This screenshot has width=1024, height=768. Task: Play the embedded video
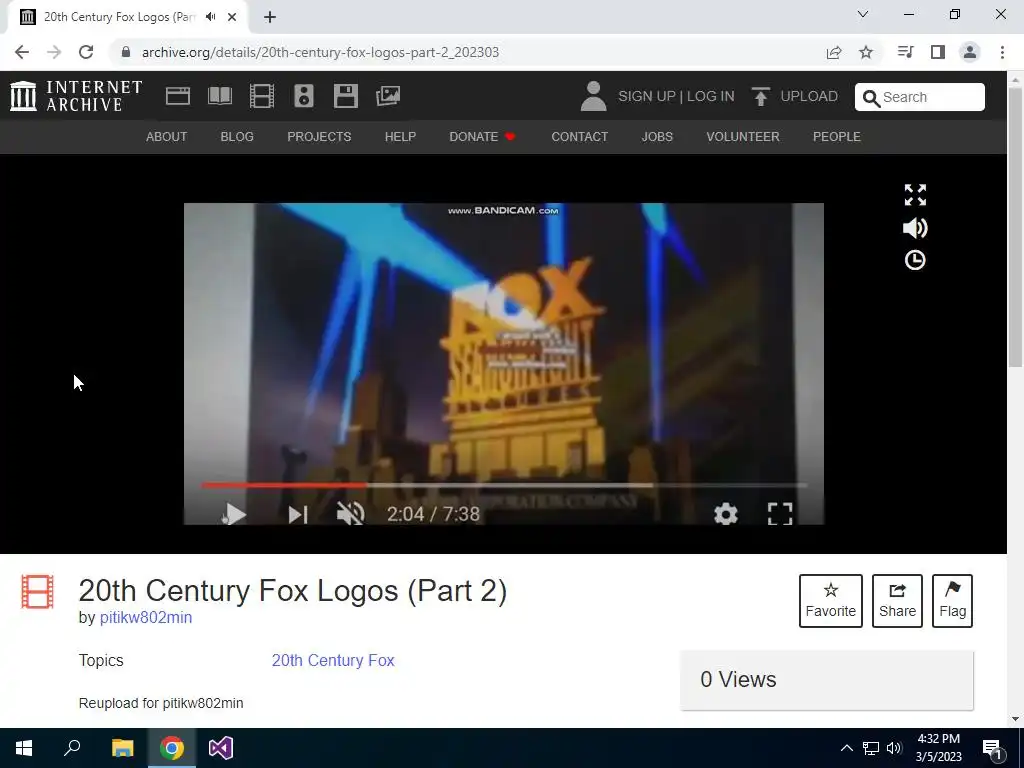234,514
